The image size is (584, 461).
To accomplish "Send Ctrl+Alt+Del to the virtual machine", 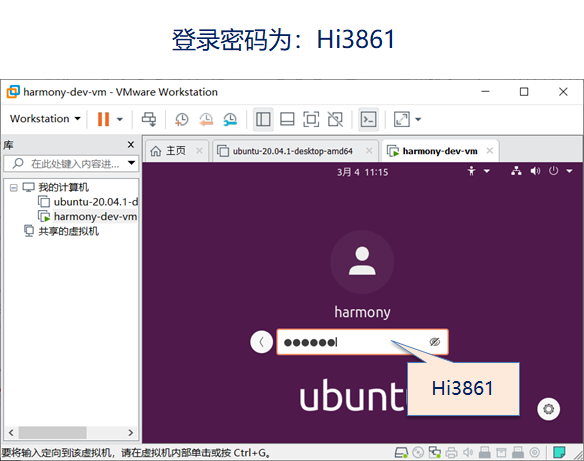I will point(149,119).
